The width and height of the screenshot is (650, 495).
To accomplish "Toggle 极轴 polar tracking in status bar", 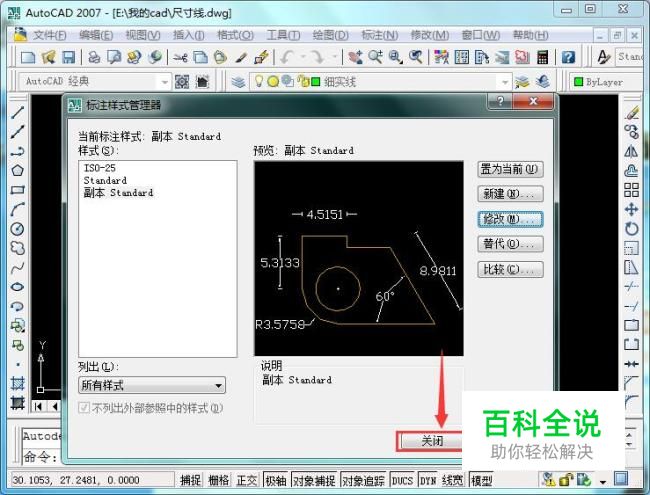I will click(276, 480).
